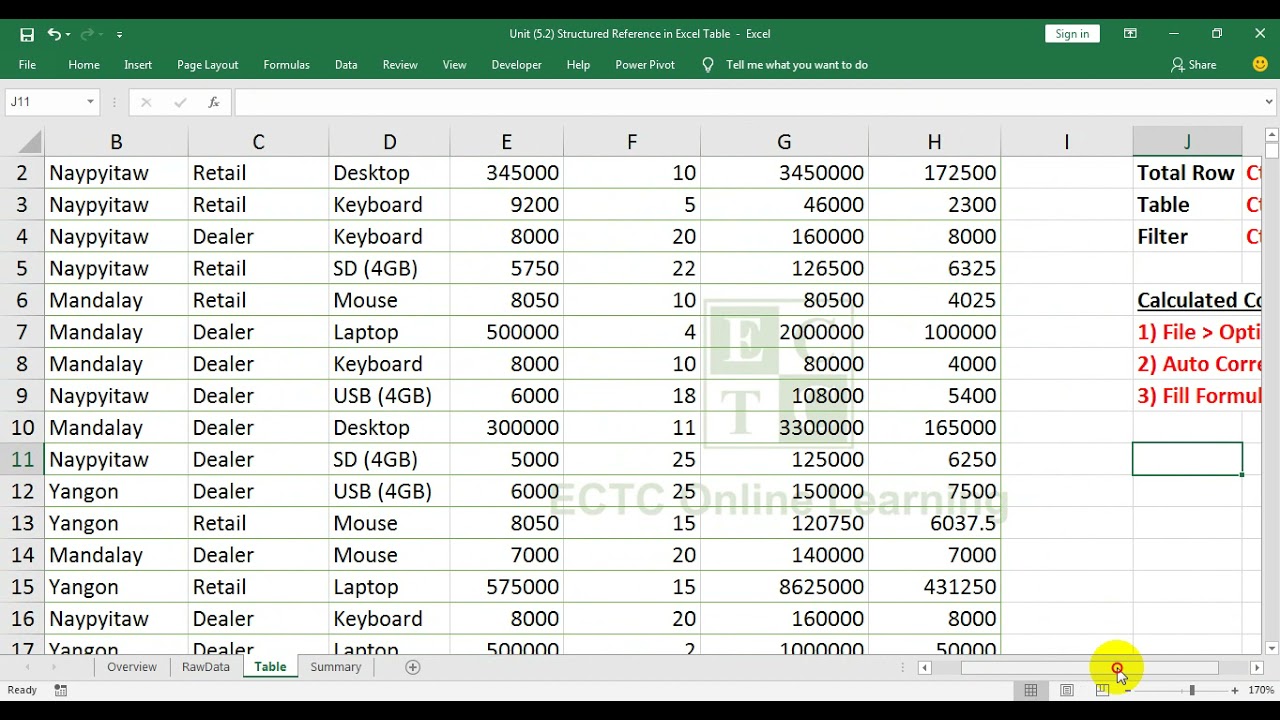Select column G header
Viewport: 1280px width, 720px height.
[784, 143]
